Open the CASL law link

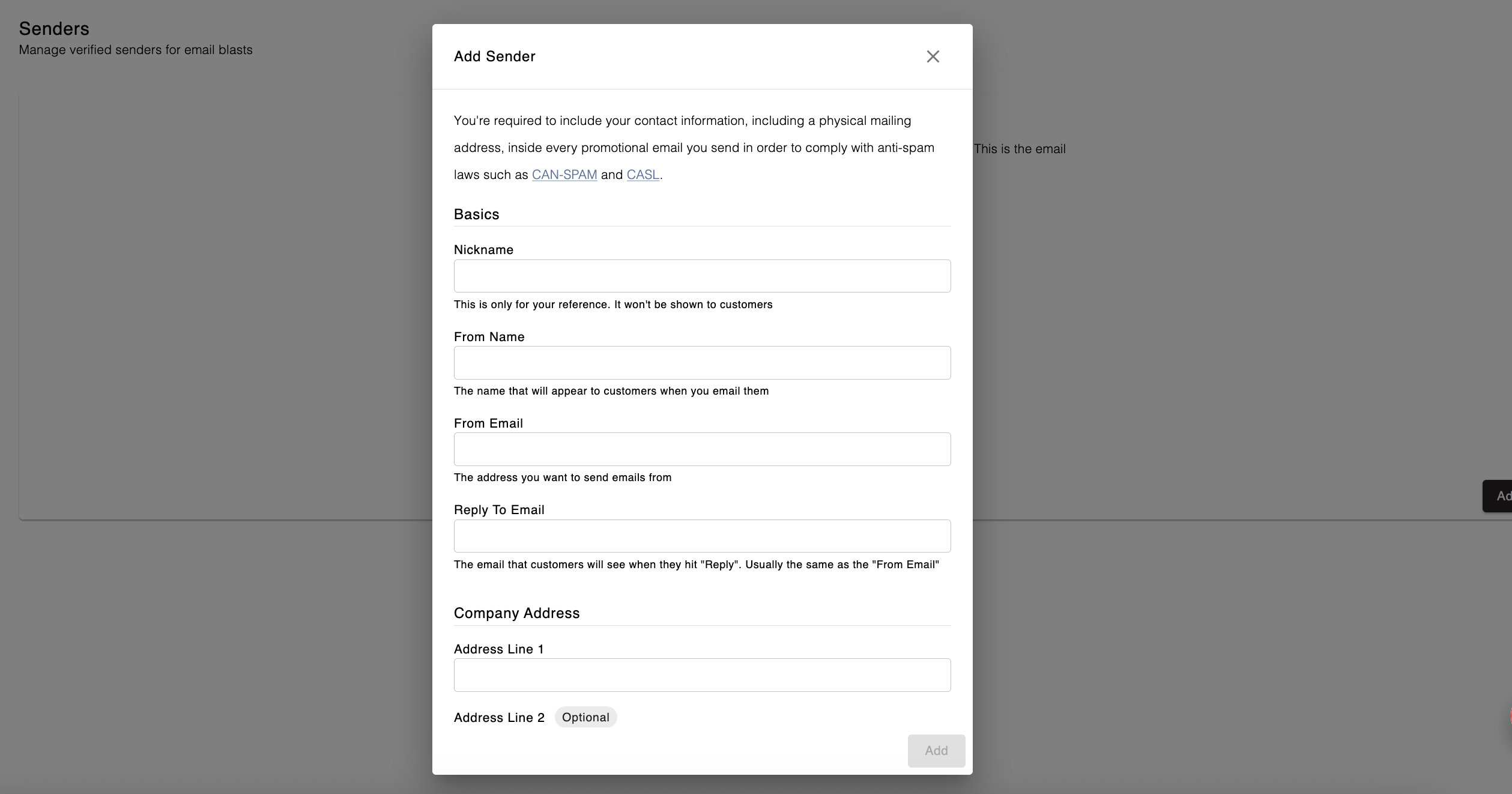tap(643, 175)
